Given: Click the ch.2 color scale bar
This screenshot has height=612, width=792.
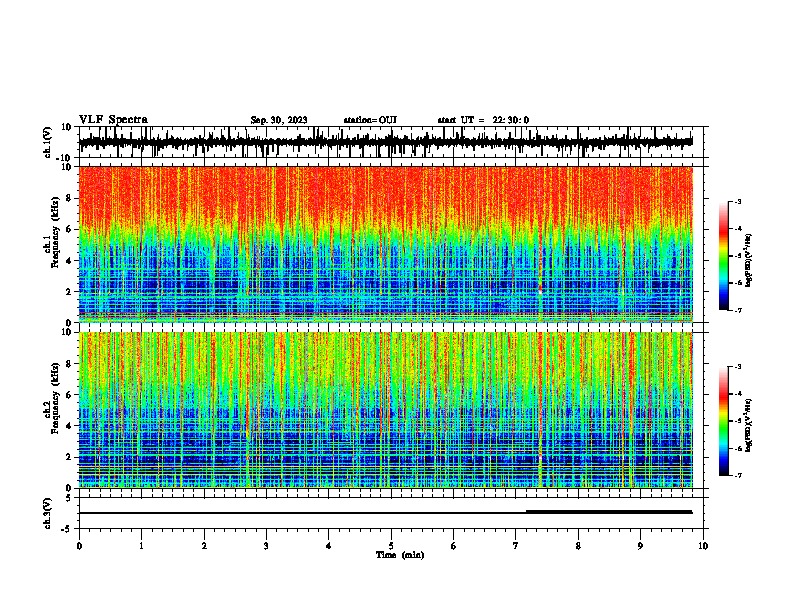Looking at the screenshot, I should tap(724, 421).
